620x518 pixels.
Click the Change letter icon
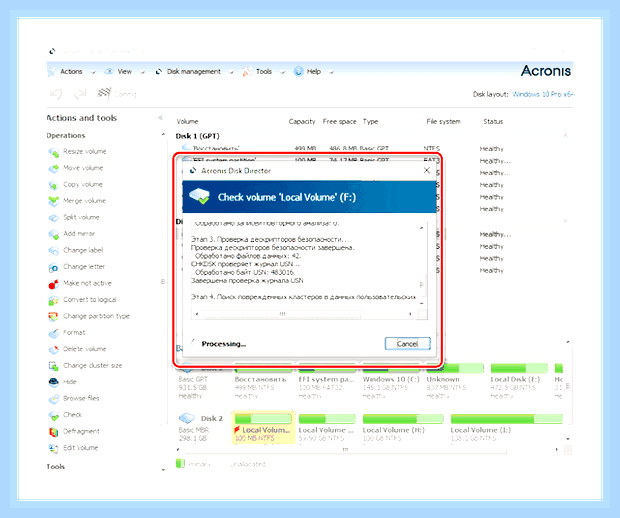54,267
